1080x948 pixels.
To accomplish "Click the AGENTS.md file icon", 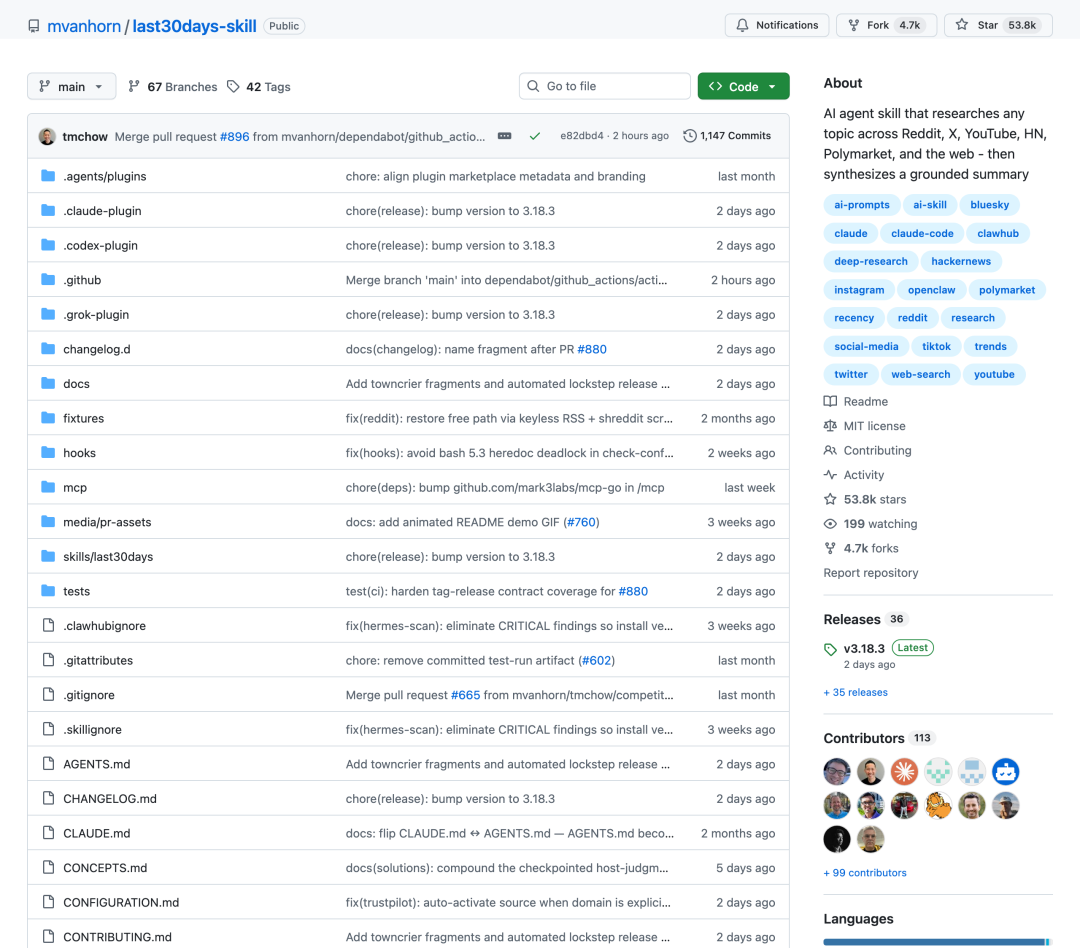I will tap(48, 763).
